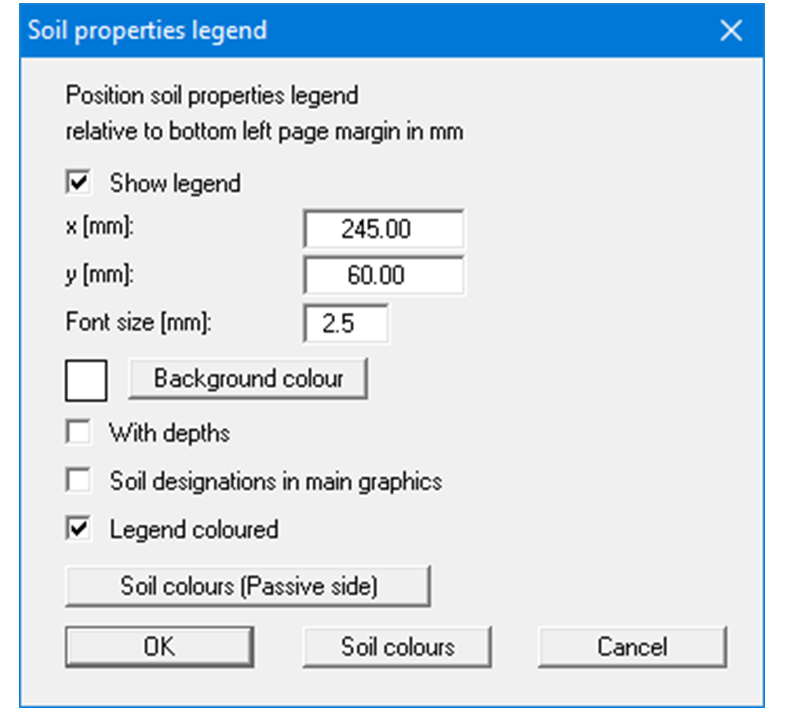This screenshot has width=795, height=727.
Task: Click the "x [mm]:" label
Action: pyautogui.click(x=100, y=227)
